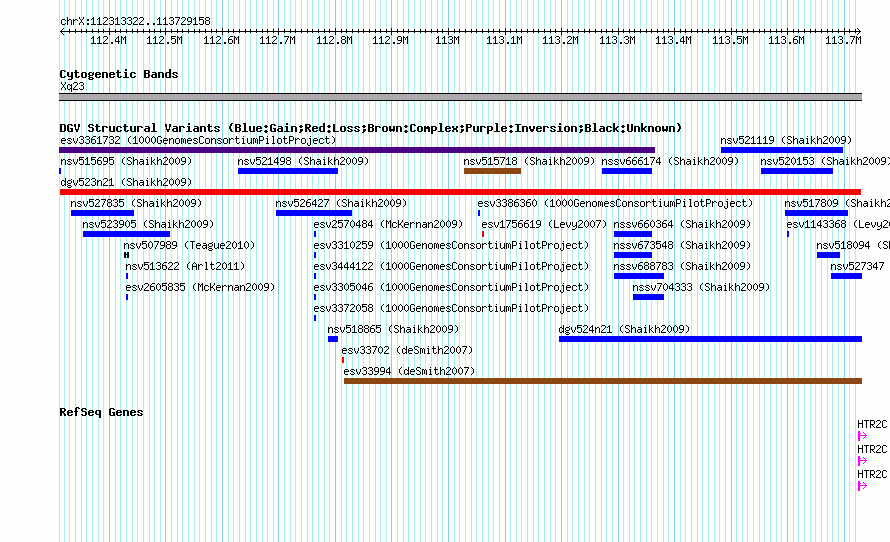
Task: Open the DGV Structural Variants track title
Action: tap(370, 128)
